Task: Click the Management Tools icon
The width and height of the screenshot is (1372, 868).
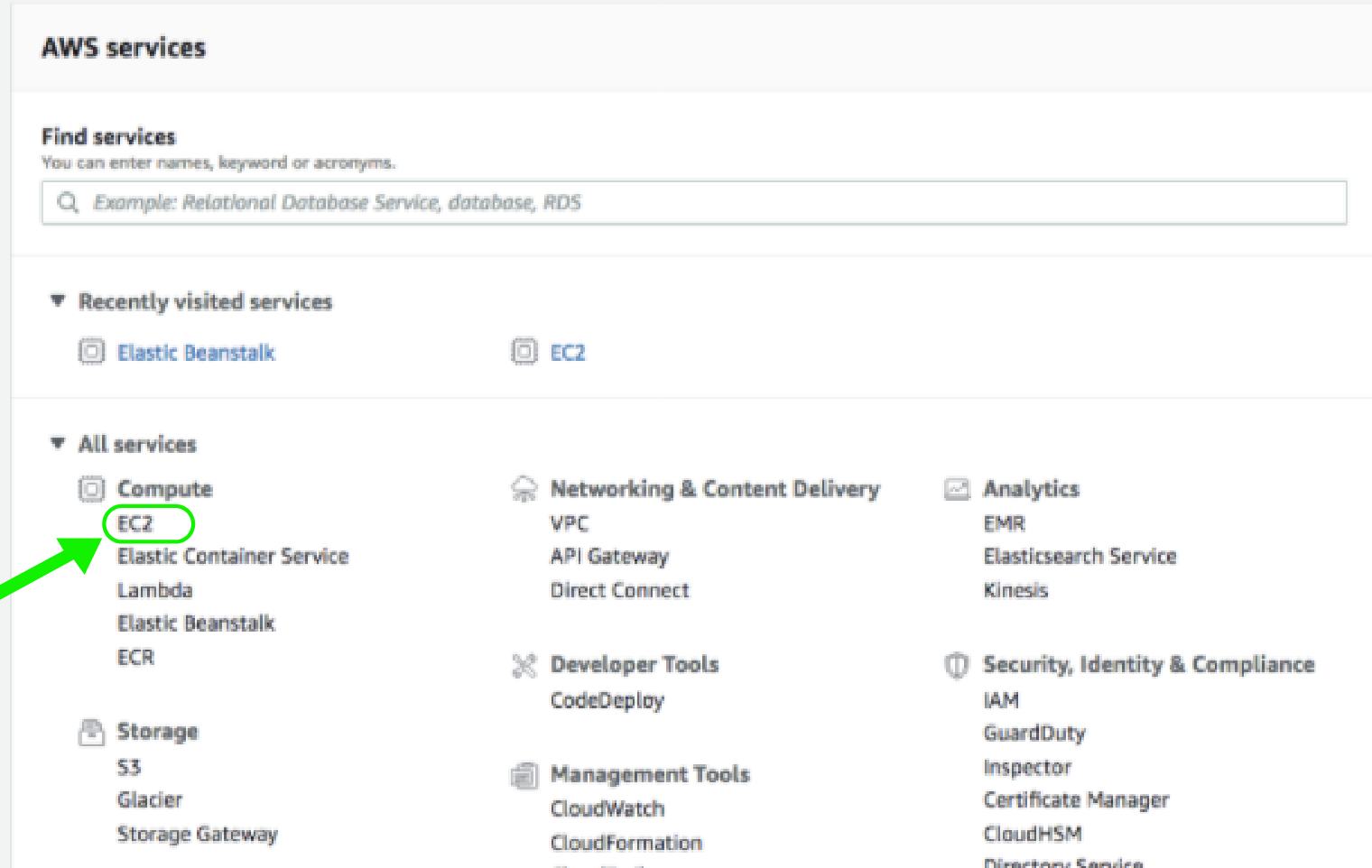Action: pos(524,775)
